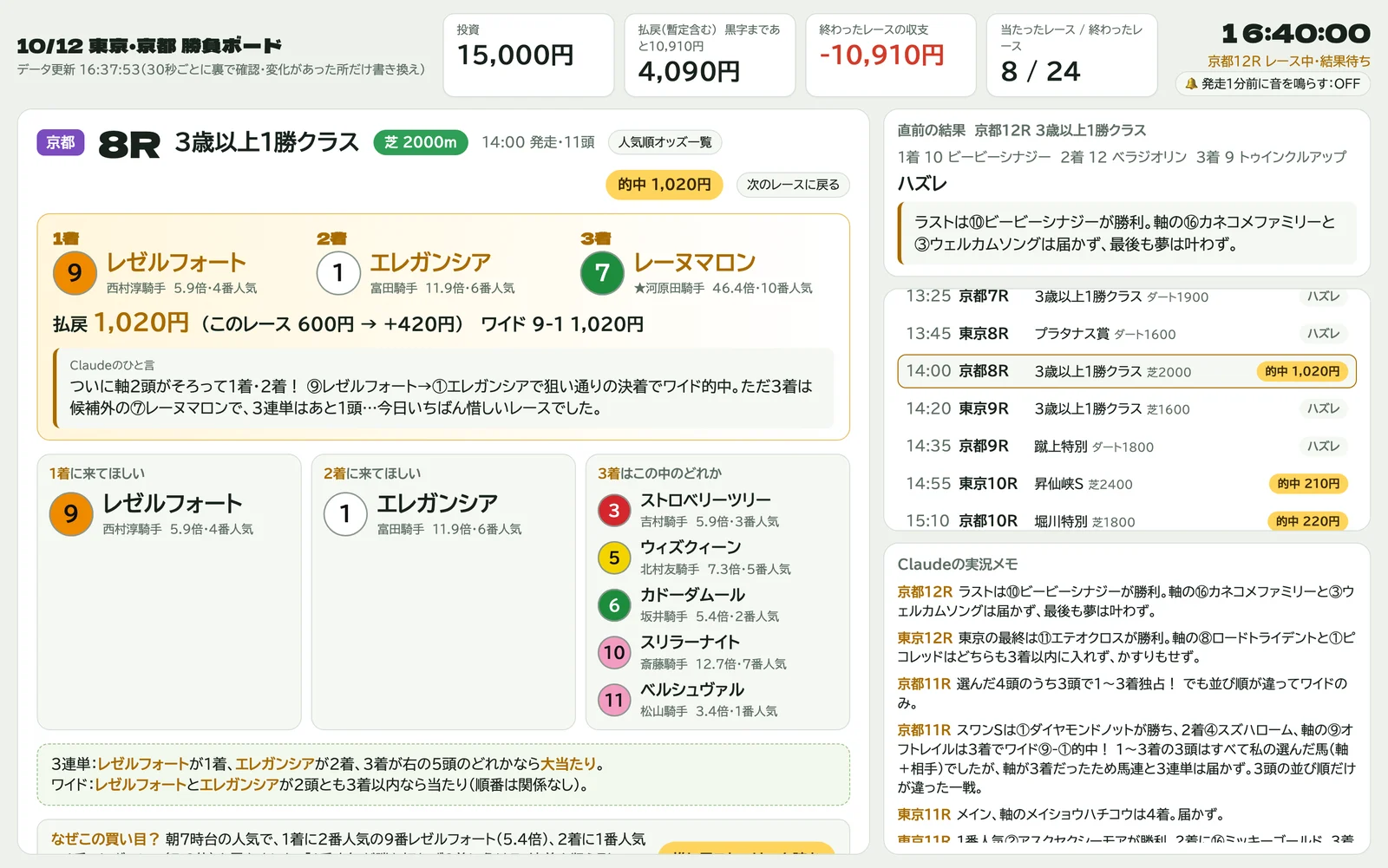The width and height of the screenshot is (1388, 868).
Task: Select the 14:35 京都9R 蹴上特別 row
Action: click(1126, 447)
